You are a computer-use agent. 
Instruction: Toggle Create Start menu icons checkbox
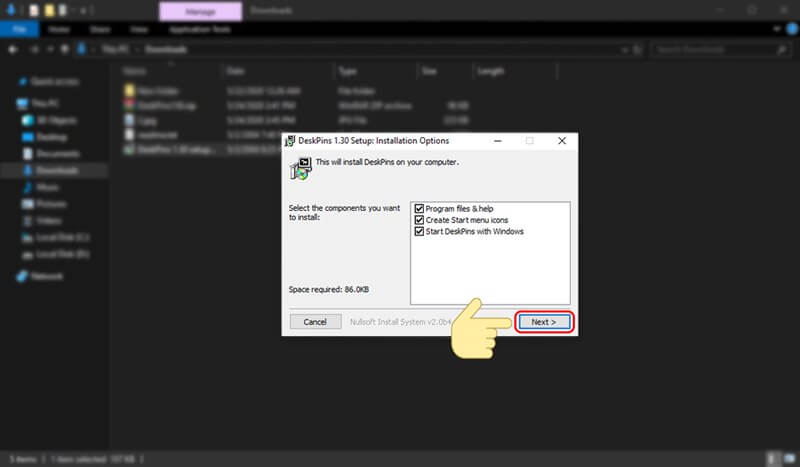(419, 220)
